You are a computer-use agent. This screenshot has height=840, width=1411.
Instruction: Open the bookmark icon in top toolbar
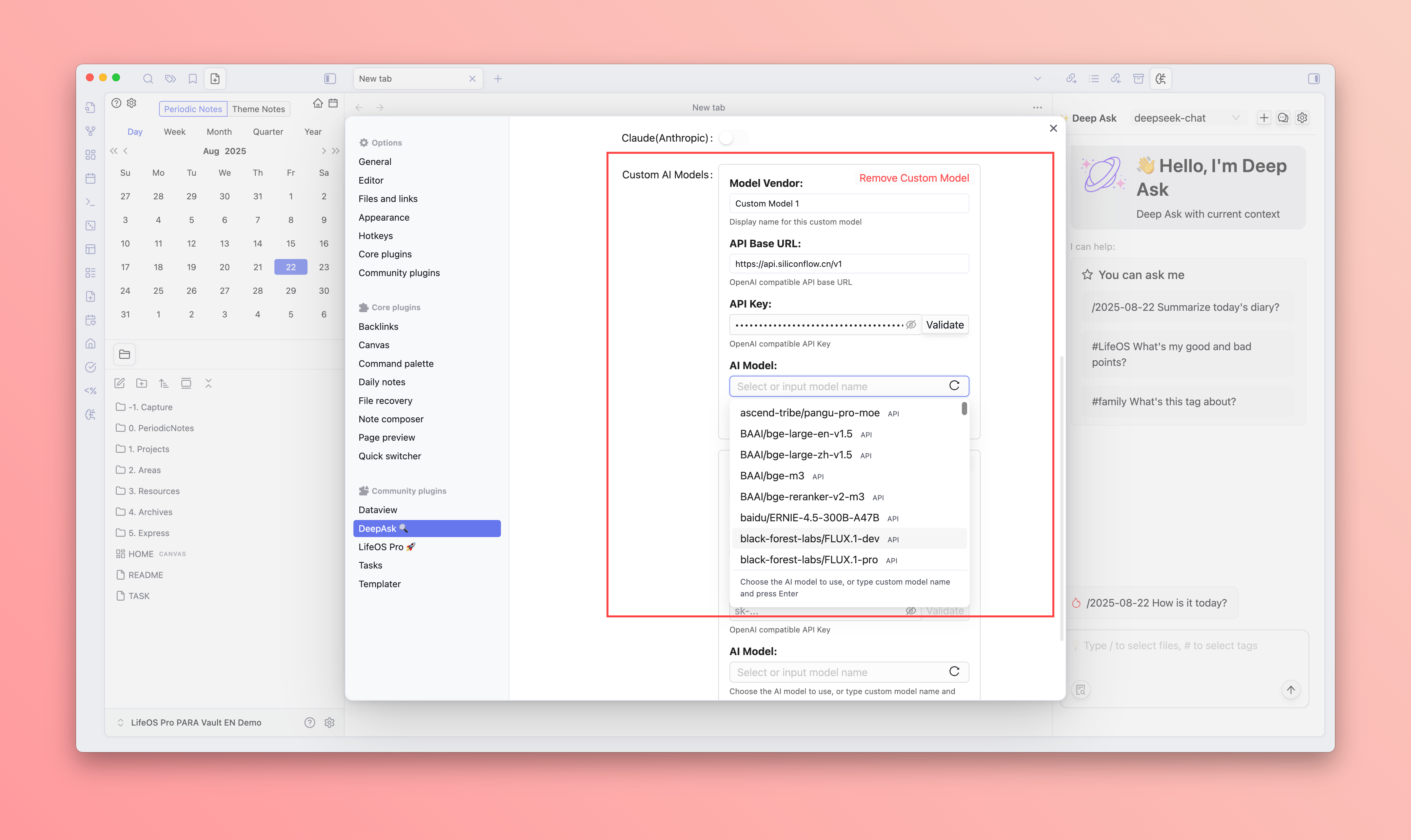(192, 79)
